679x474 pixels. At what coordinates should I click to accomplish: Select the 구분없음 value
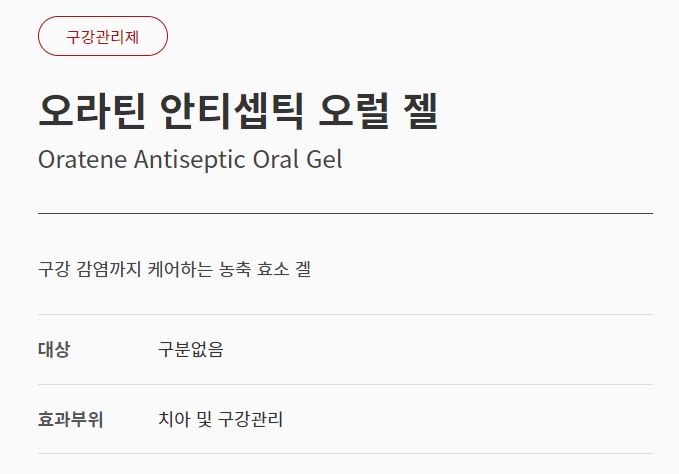190,350
